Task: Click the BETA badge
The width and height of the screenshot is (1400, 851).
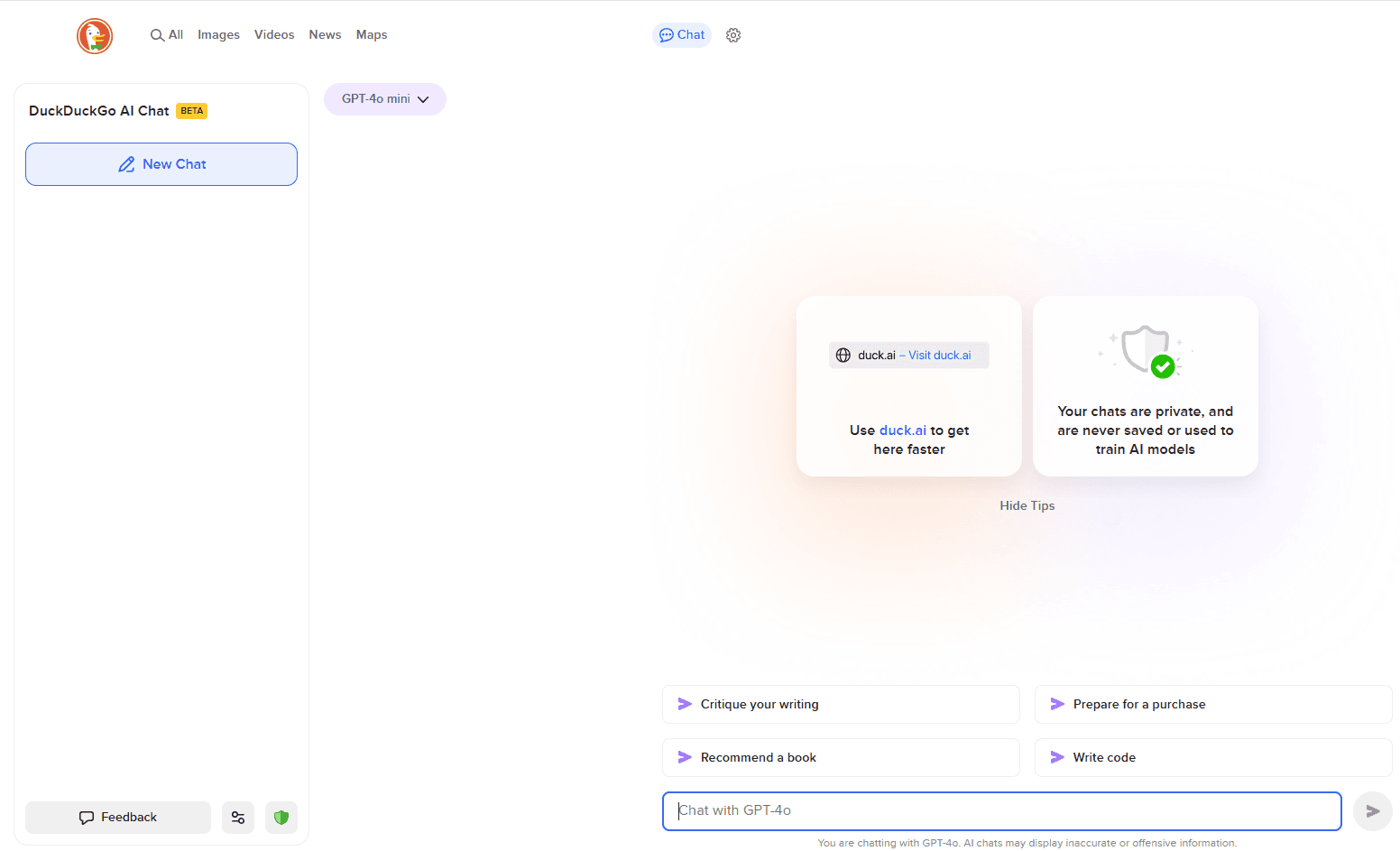Action: pyautogui.click(x=191, y=111)
